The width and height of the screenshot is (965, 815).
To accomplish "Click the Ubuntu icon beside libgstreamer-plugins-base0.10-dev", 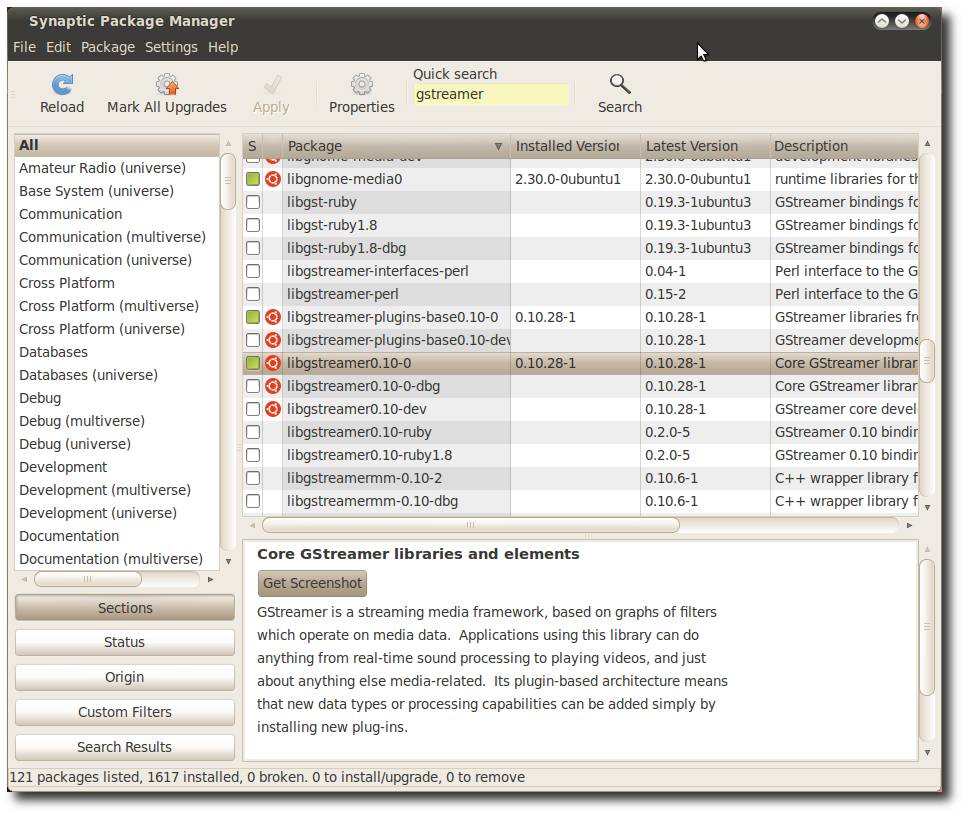I will click(x=273, y=340).
